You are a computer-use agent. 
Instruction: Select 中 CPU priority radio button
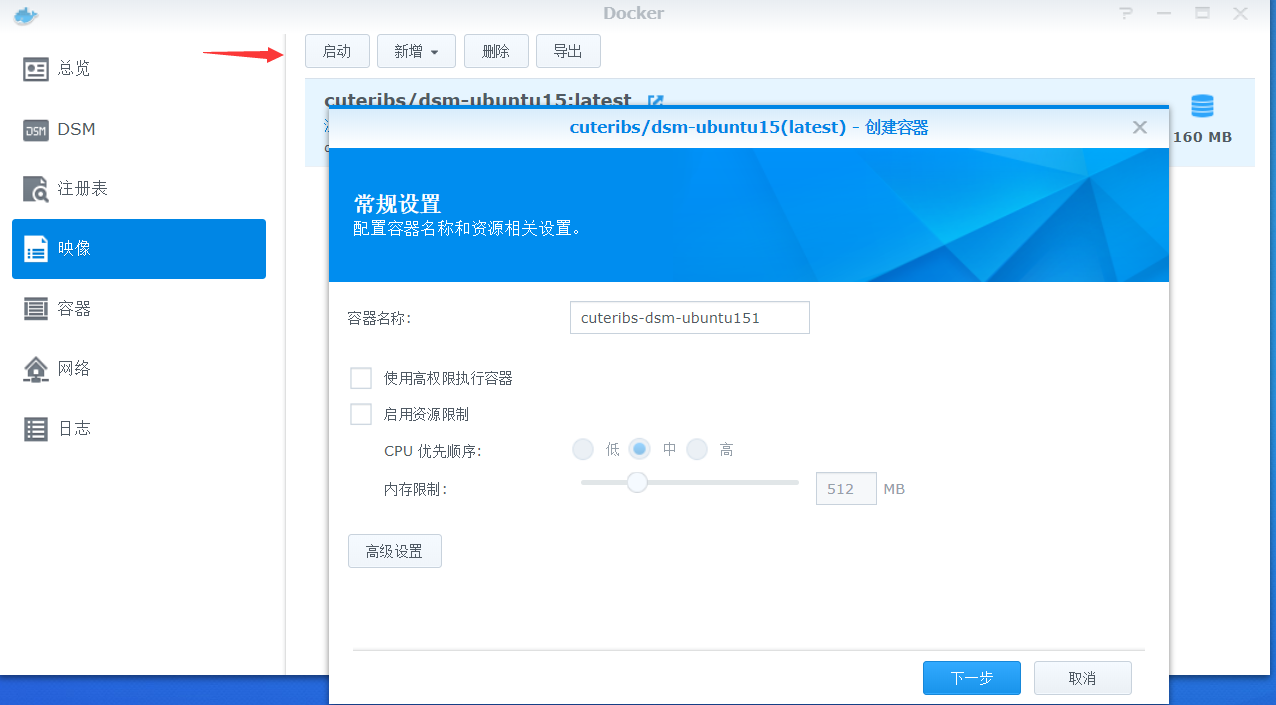click(x=640, y=450)
